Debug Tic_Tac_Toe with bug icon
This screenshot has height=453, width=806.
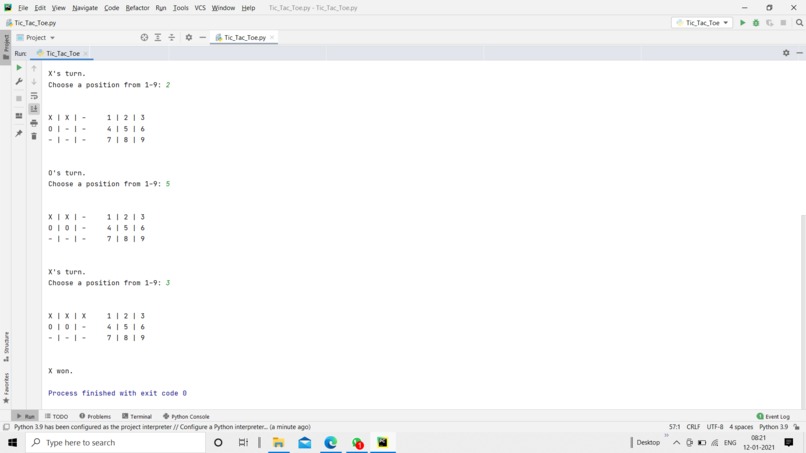click(756, 23)
